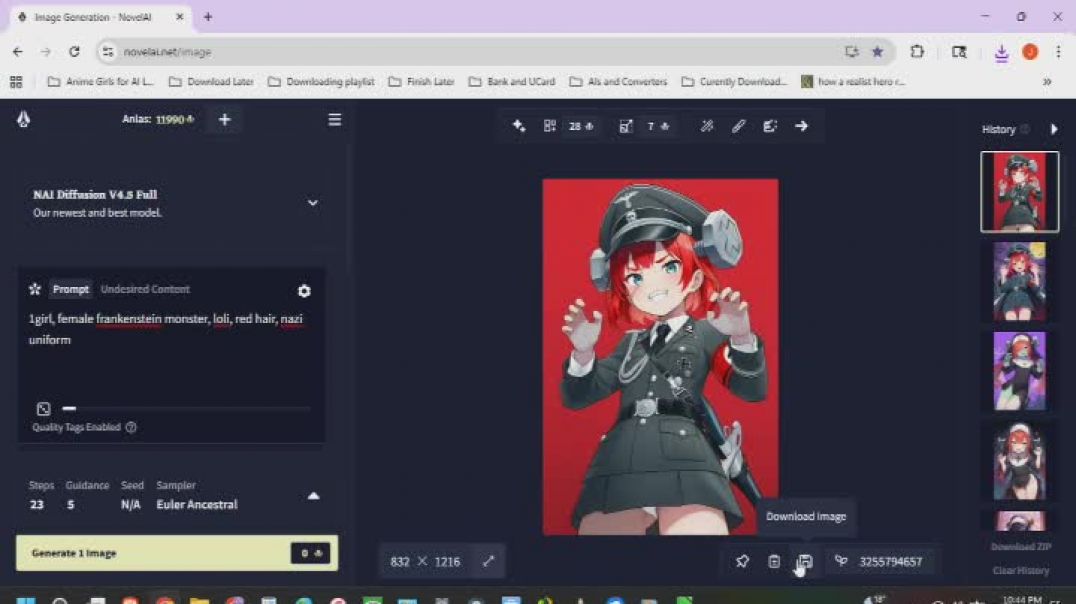
Task: Pin the current image with the pin icon
Action: [742, 562]
